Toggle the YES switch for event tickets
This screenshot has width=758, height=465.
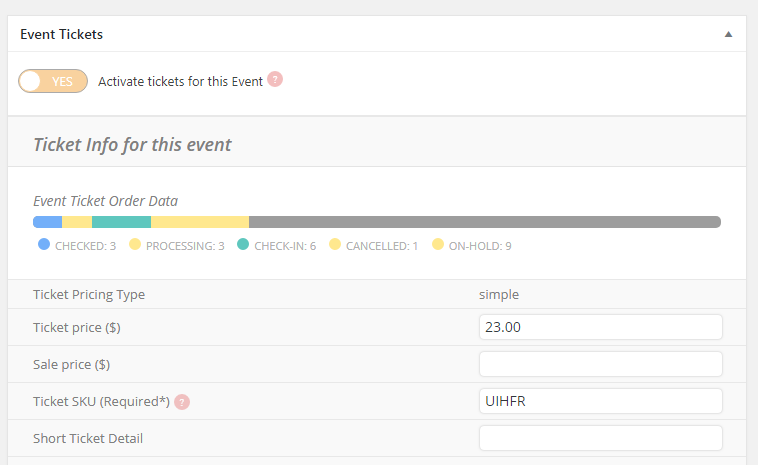(53, 81)
